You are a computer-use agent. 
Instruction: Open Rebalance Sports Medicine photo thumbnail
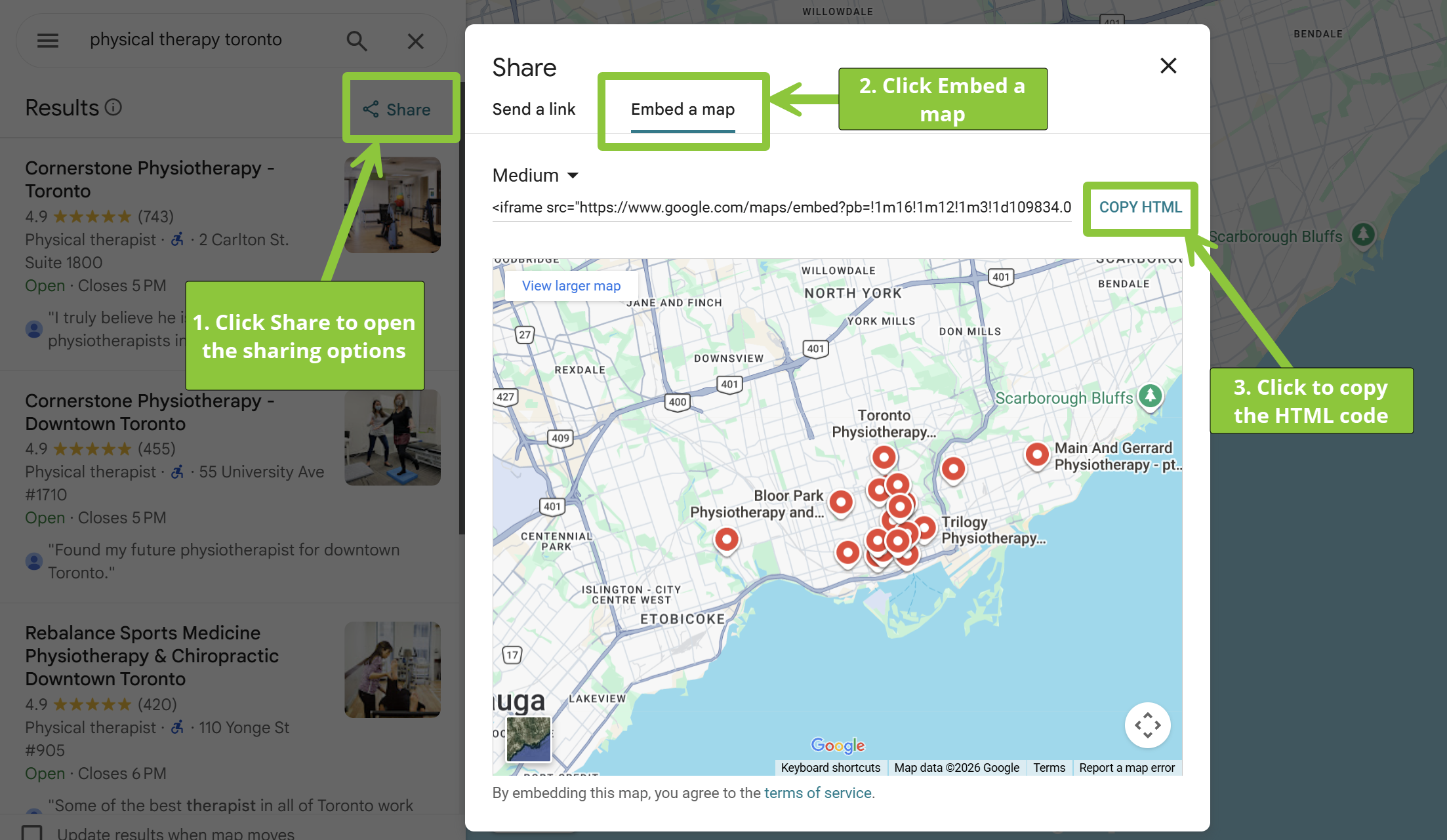(x=392, y=670)
